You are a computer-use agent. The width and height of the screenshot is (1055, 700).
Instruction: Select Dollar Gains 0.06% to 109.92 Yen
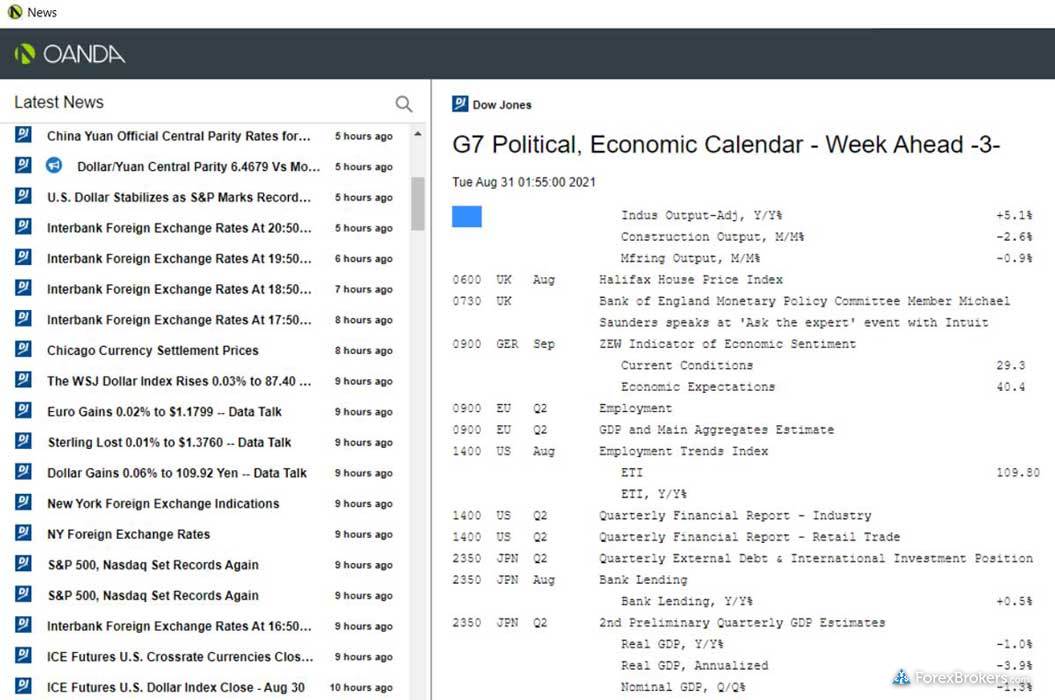(x=177, y=473)
